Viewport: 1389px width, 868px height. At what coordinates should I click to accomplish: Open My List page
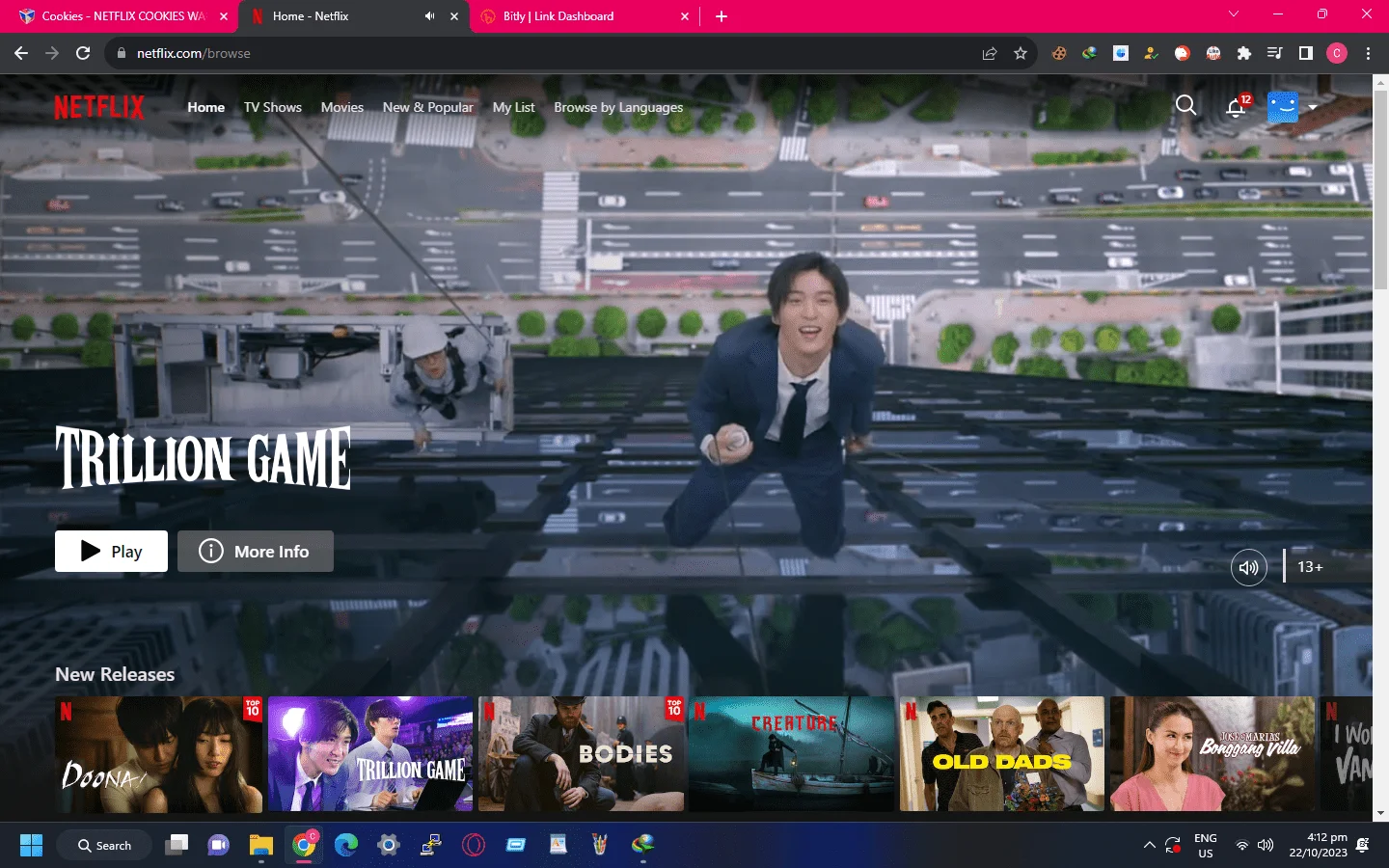[x=513, y=107]
